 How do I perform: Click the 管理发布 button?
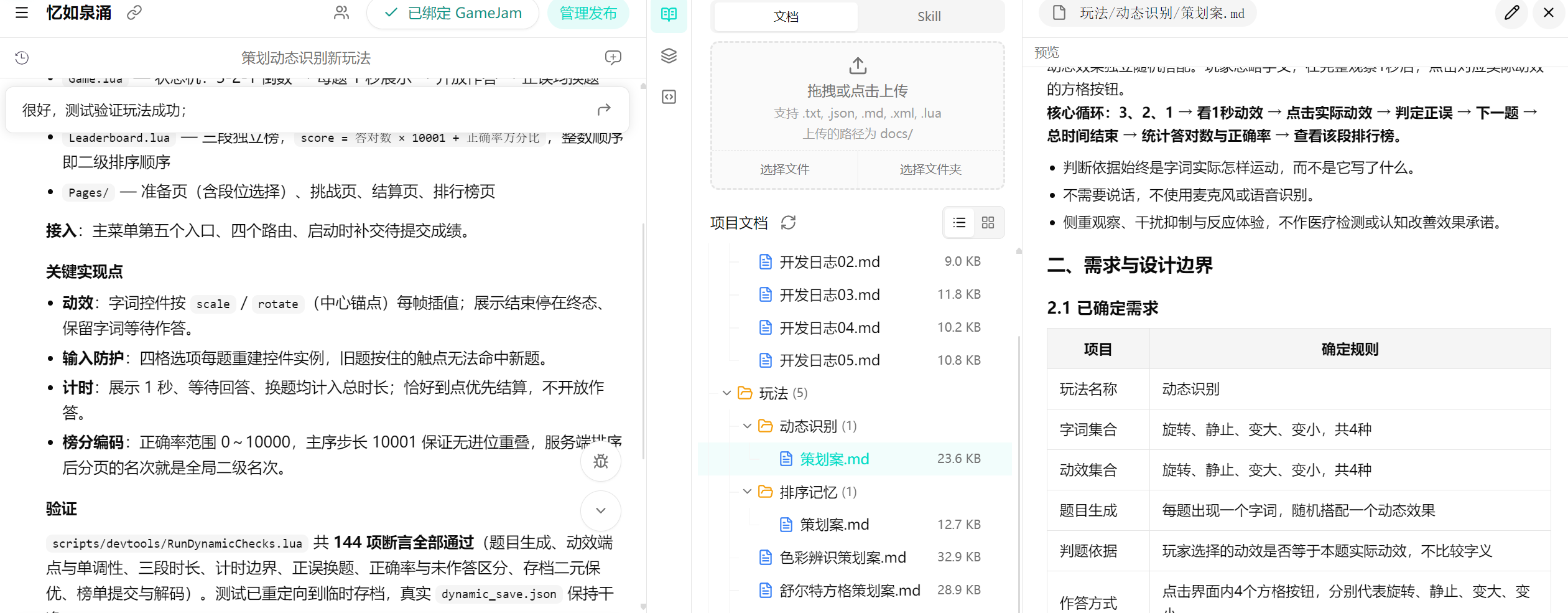(588, 13)
